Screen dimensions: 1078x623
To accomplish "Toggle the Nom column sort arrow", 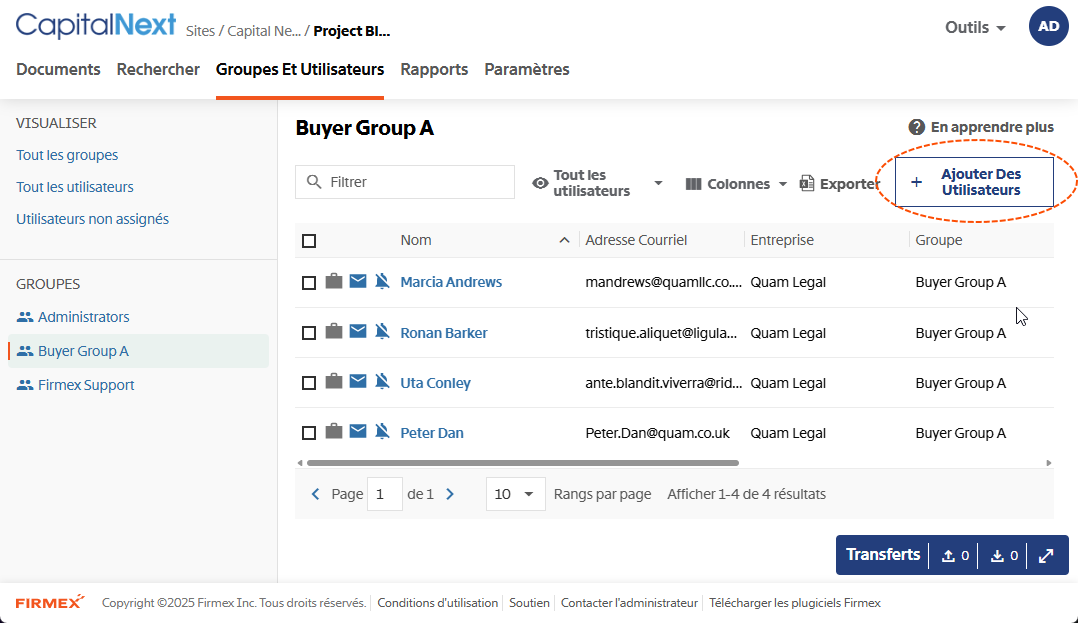I will [564, 240].
